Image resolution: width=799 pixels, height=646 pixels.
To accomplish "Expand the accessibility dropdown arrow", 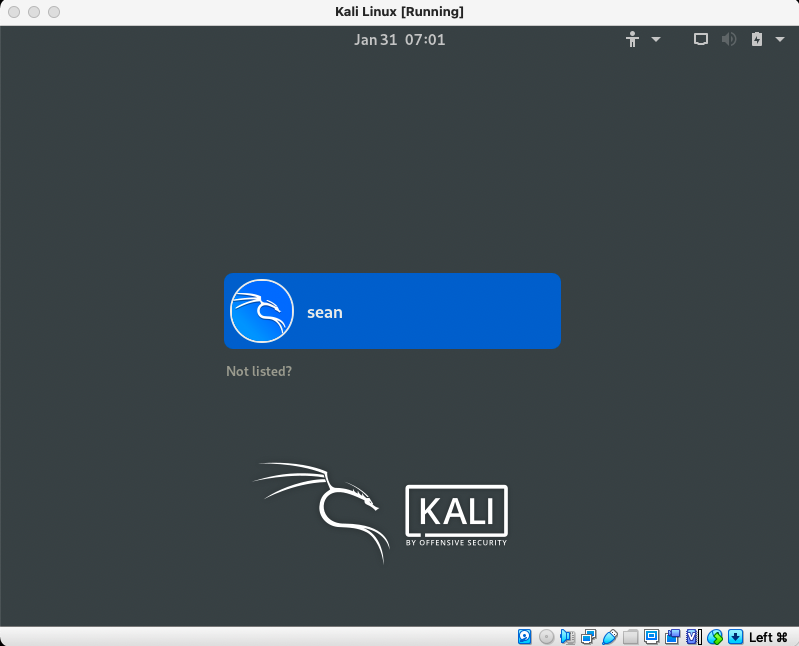I will [656, 39].
